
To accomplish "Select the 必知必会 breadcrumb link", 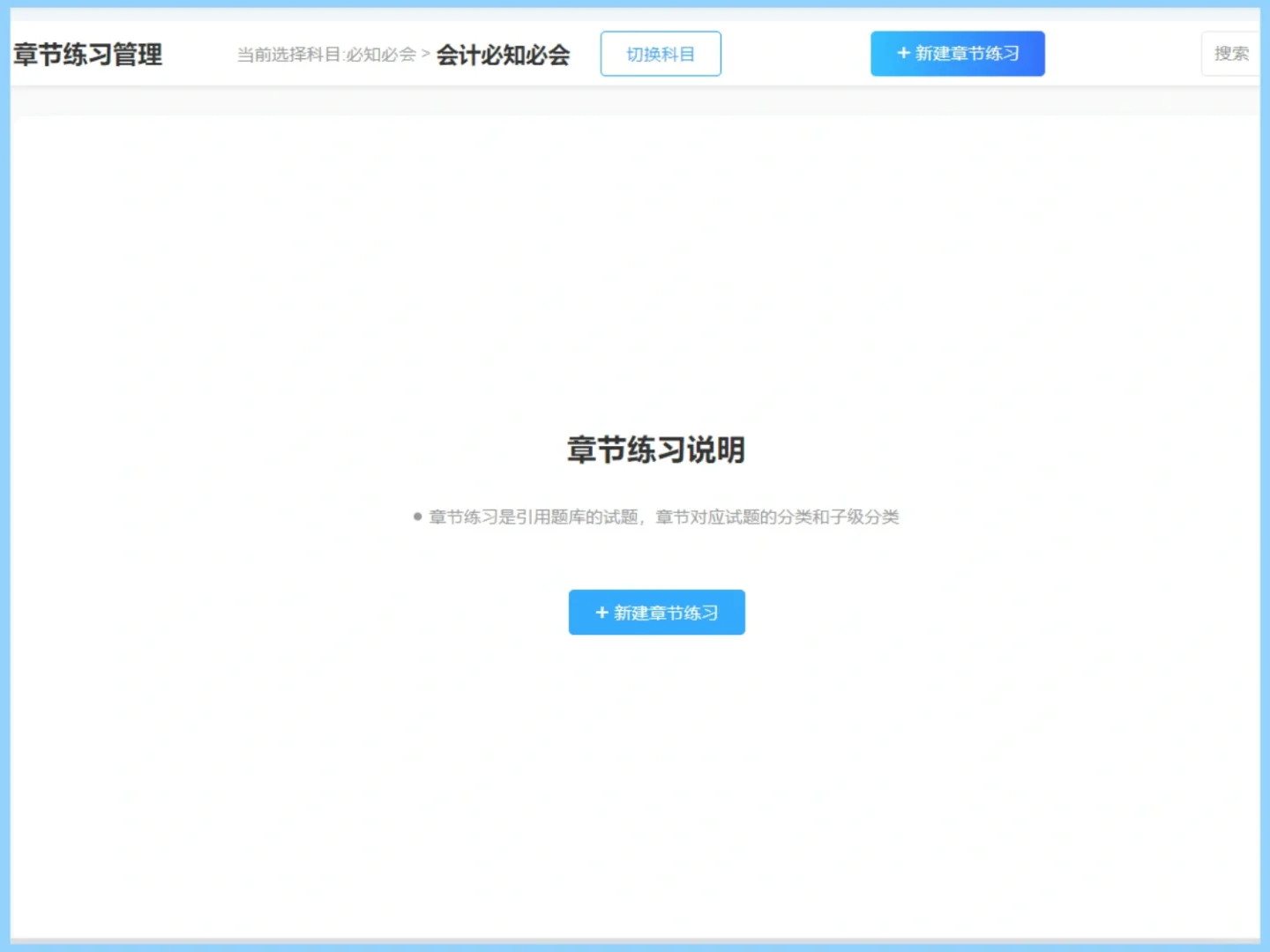I will pyautogui.click(x=381, y=55).
